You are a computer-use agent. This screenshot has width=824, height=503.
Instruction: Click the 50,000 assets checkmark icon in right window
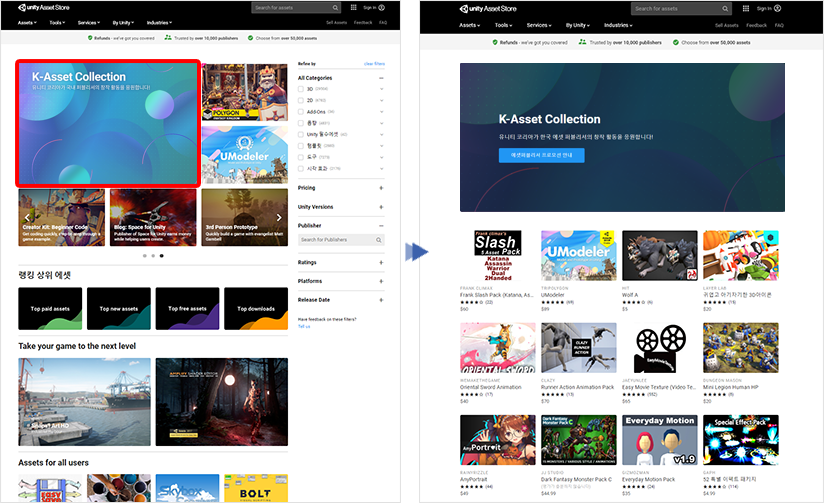pyautogui.click(x=676, y=42)
